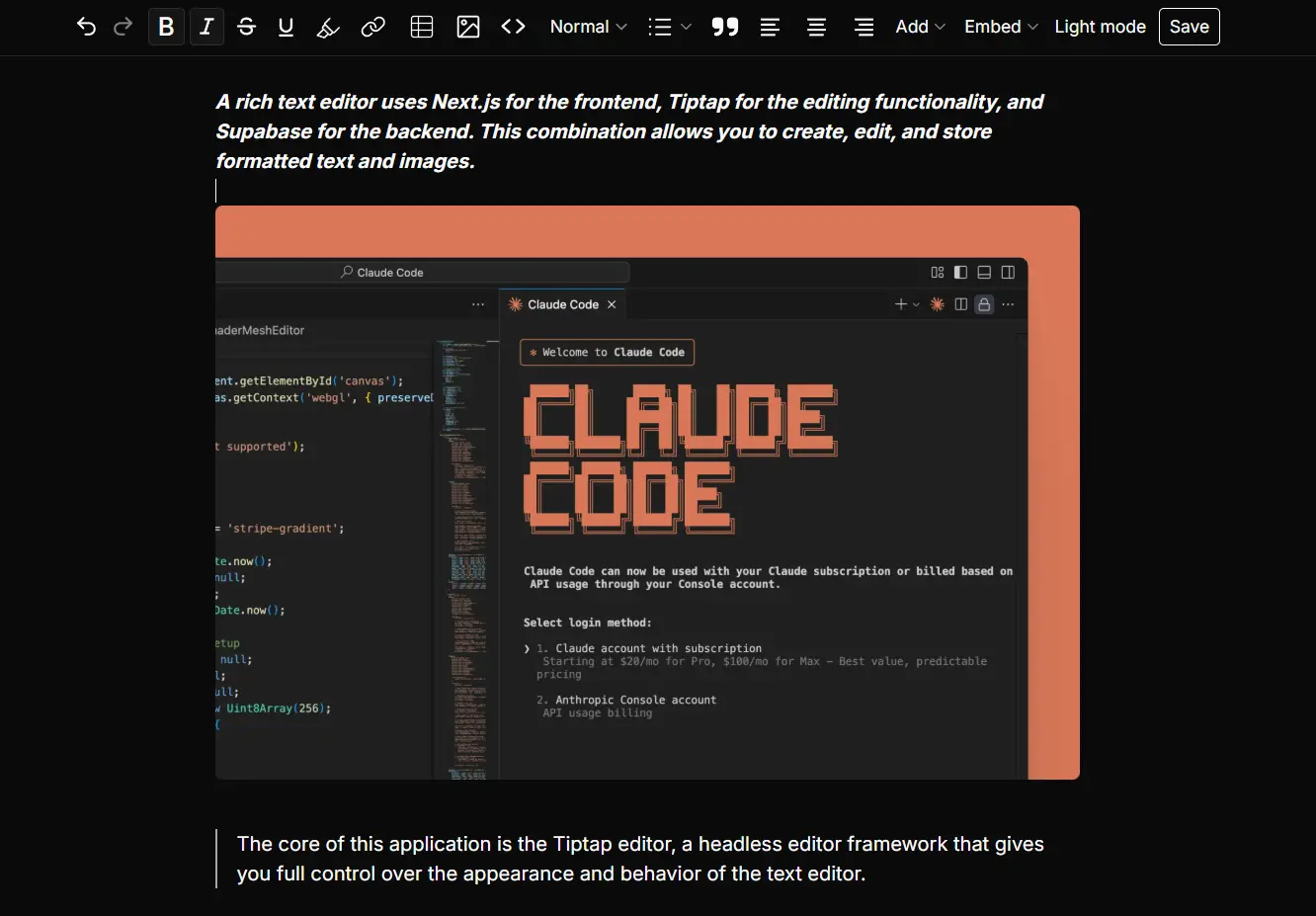Toggle Strikethrough formatting
Screen dimensions: 1316x916
pos(247,27)
